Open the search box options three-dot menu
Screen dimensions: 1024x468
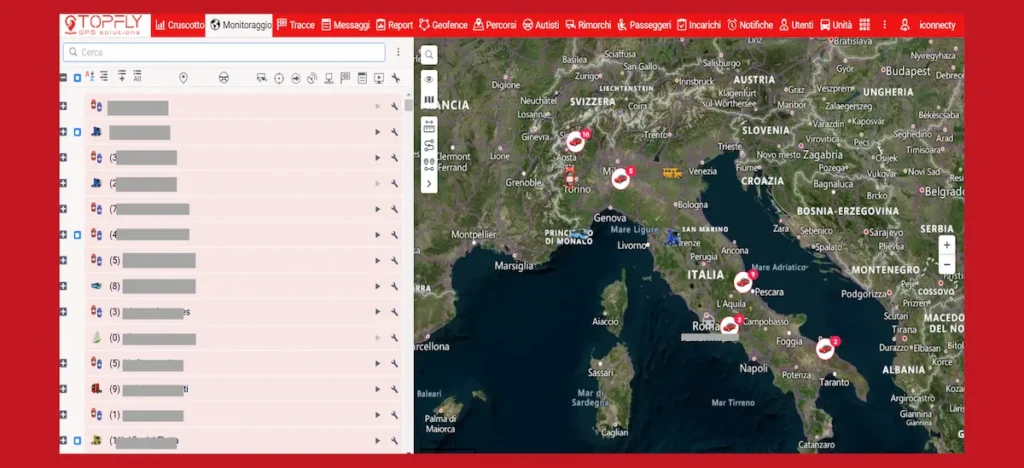398,52
